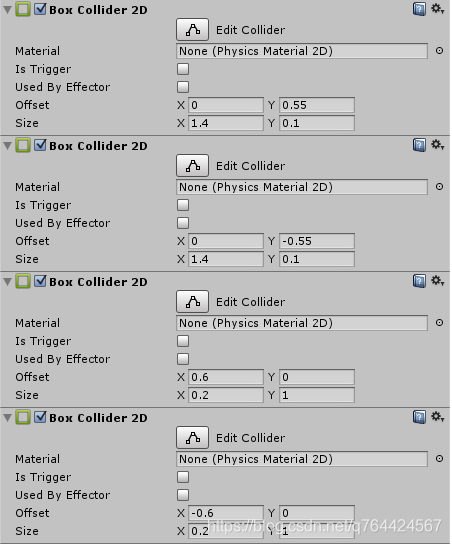Open gear menu of fourth Box Collider 2D
This screenshot has height=545, width=452.
[x=437, y=417]
